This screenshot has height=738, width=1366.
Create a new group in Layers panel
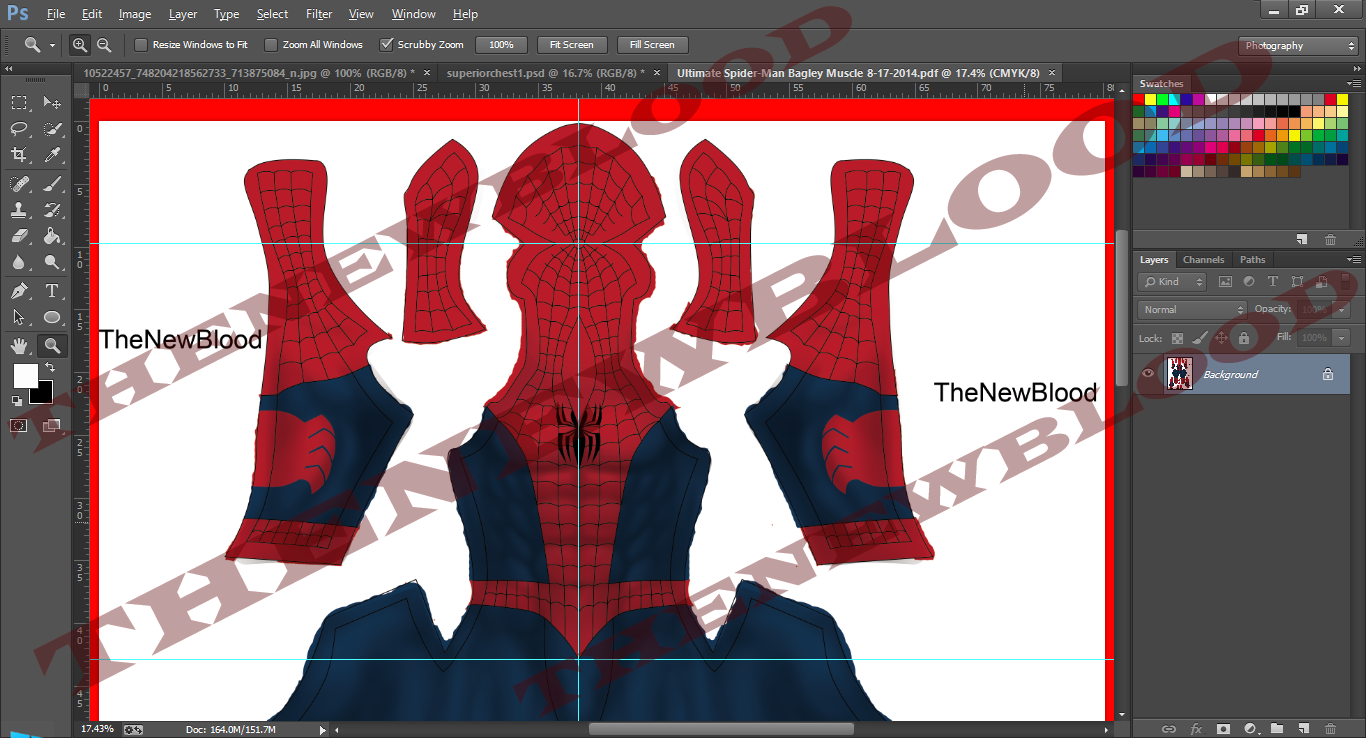(x=1277, y=729)
